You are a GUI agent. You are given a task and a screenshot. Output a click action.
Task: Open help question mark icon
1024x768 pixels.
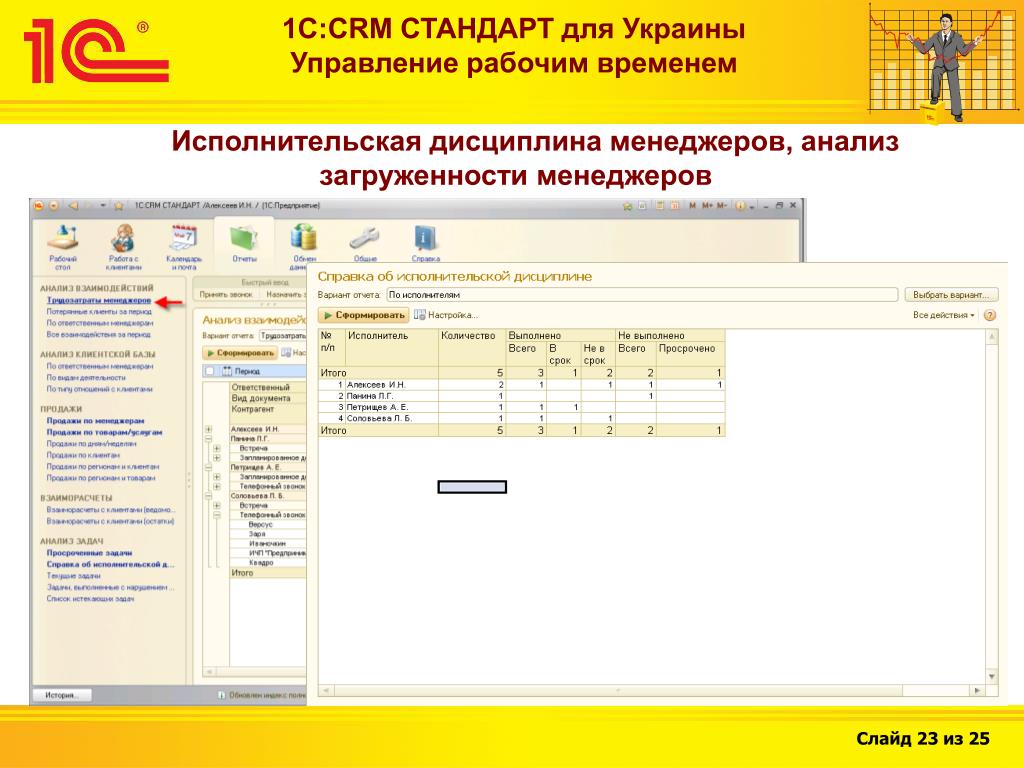click(x=990, y=315)
